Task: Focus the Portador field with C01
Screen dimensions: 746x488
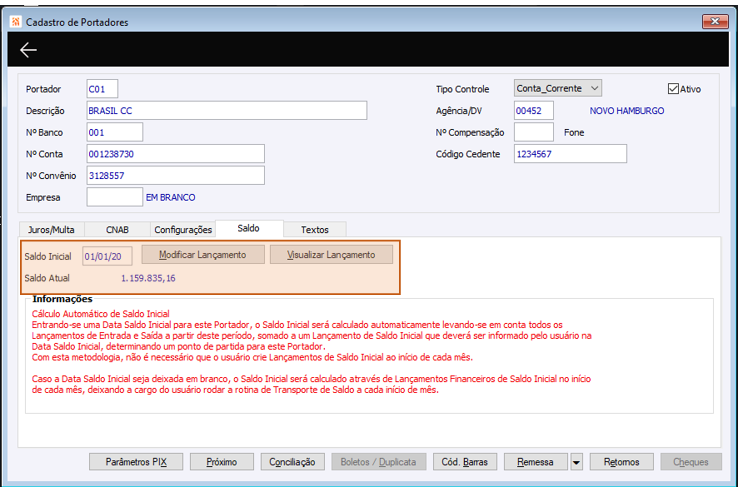Action: 102,89
